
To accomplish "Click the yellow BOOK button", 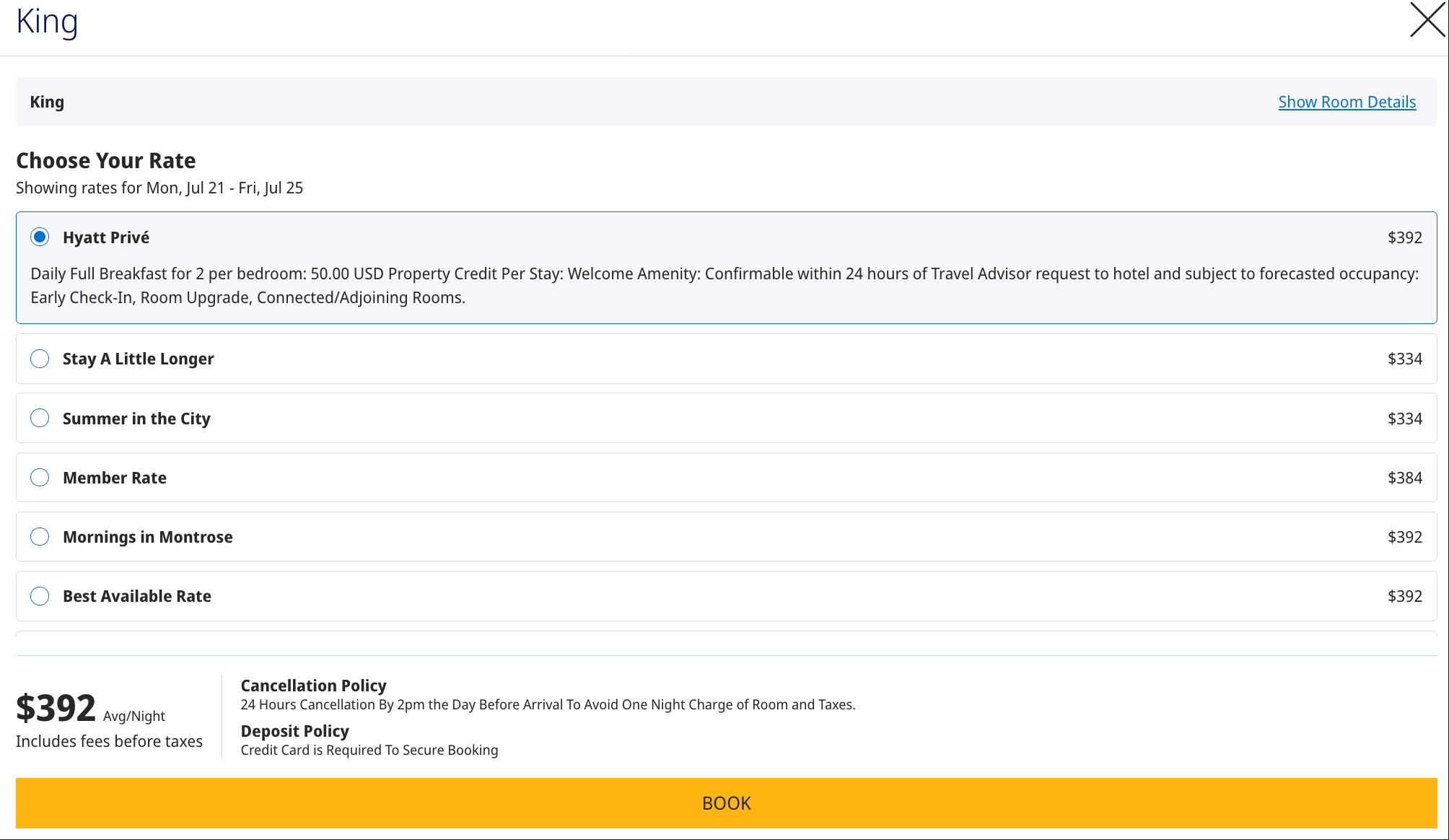I will (726, 802).
